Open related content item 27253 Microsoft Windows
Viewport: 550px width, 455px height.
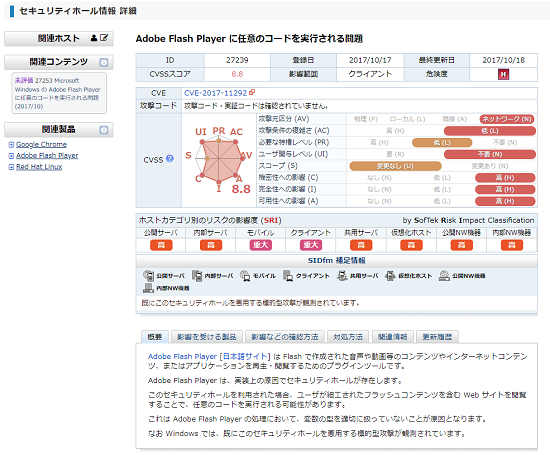click(x=57, y=93)
